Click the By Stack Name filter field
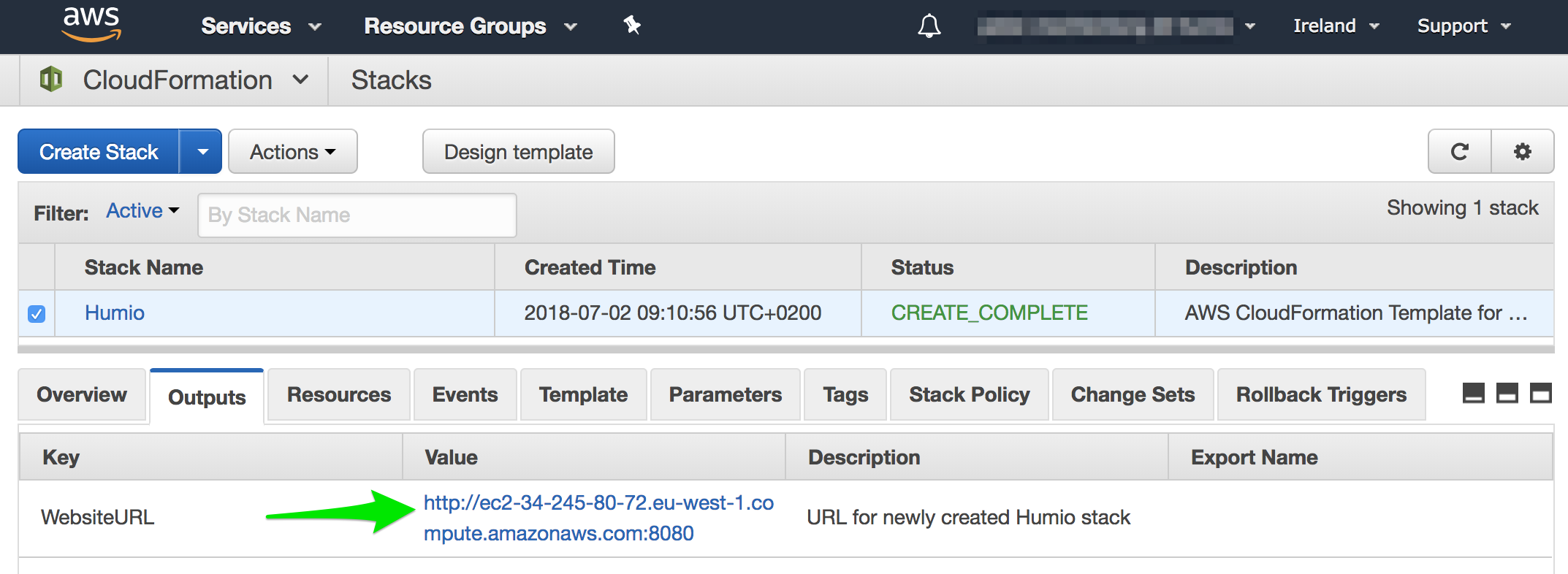The image size is (1568, 574). (357, 215)
